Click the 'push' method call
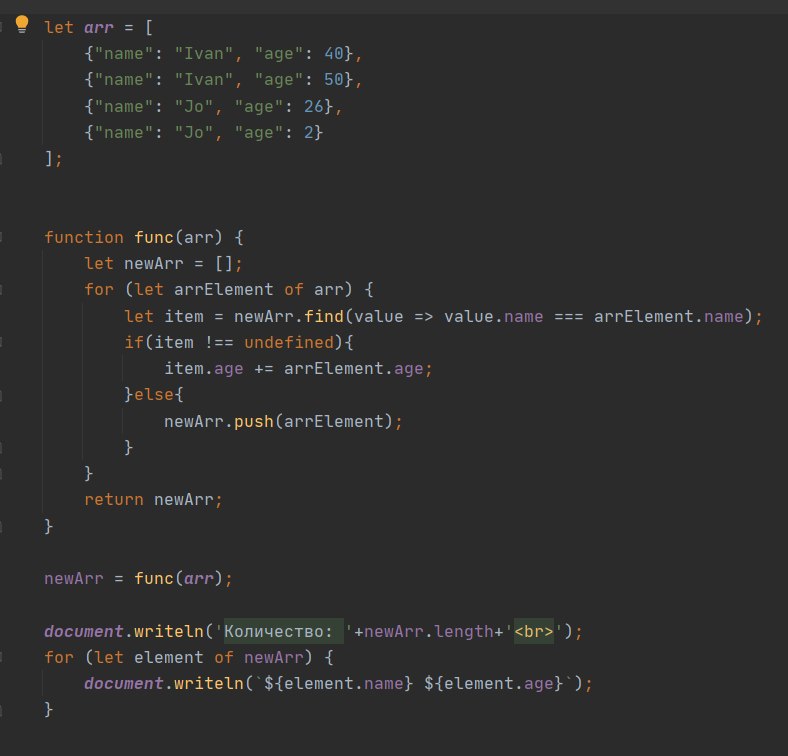Screen dimensions: 788x756 click(x=254, y=421)
